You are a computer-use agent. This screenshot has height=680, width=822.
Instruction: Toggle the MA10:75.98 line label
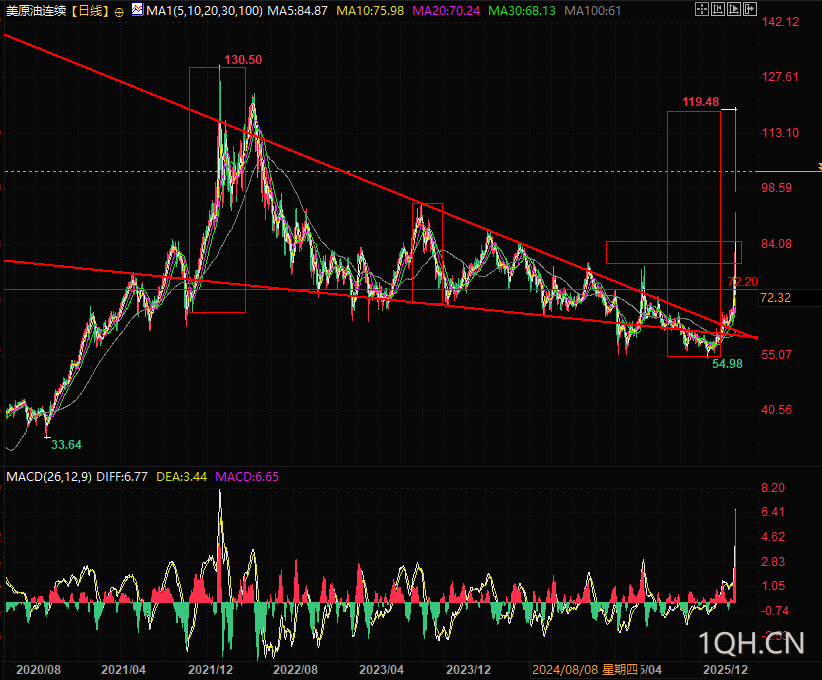[x=370, y=10]
